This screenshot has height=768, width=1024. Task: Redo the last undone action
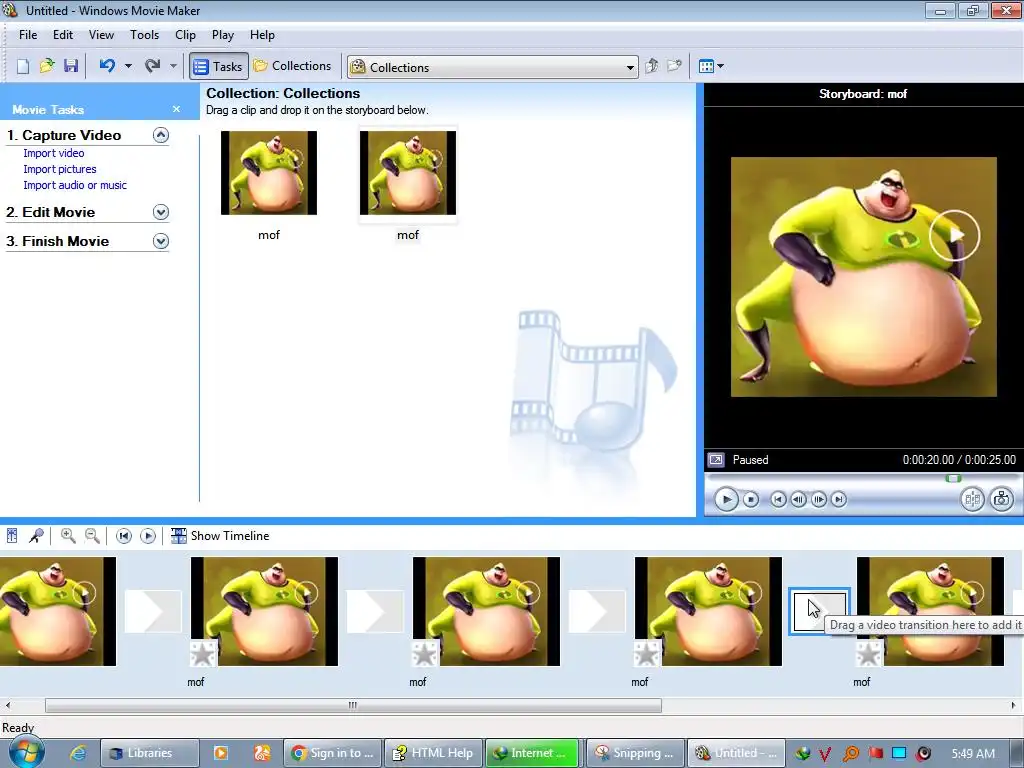coord(153,65)
